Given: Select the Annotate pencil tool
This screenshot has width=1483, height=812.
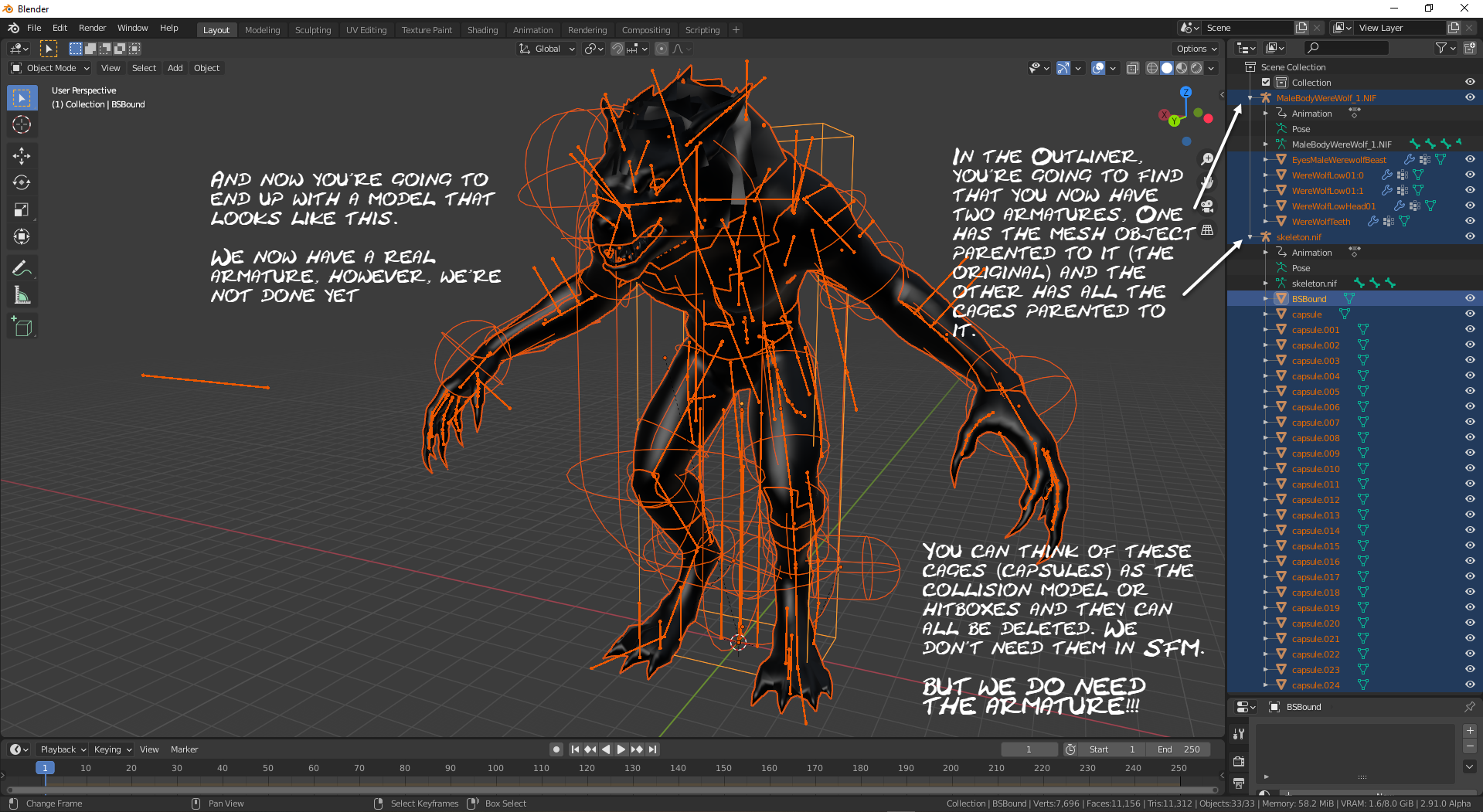Looking at the screenshot, I should coord(22,269).
